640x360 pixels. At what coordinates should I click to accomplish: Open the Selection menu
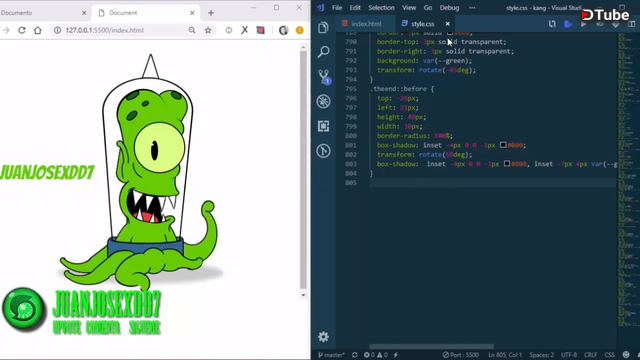click(x=381, y=8)
